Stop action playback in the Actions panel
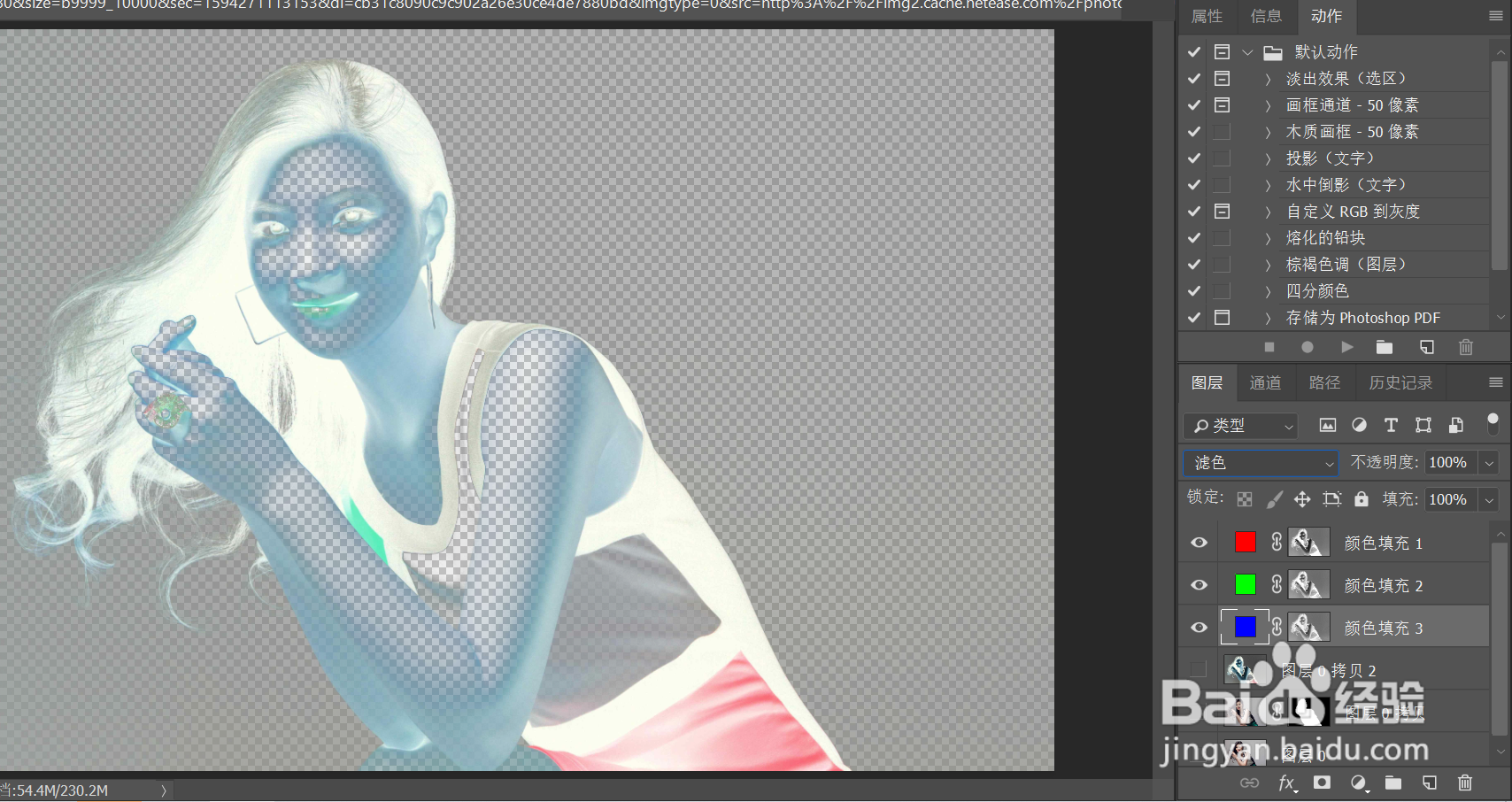The image size is (1512, 802). (x=1269, y=347)
